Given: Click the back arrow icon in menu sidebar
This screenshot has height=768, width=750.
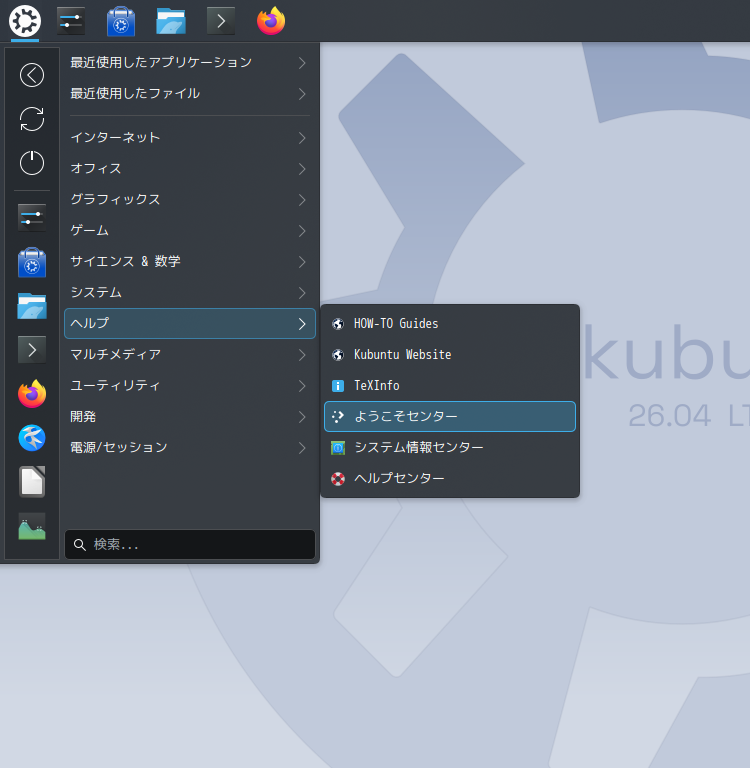Looking at the screenshot, I should 32,75.
